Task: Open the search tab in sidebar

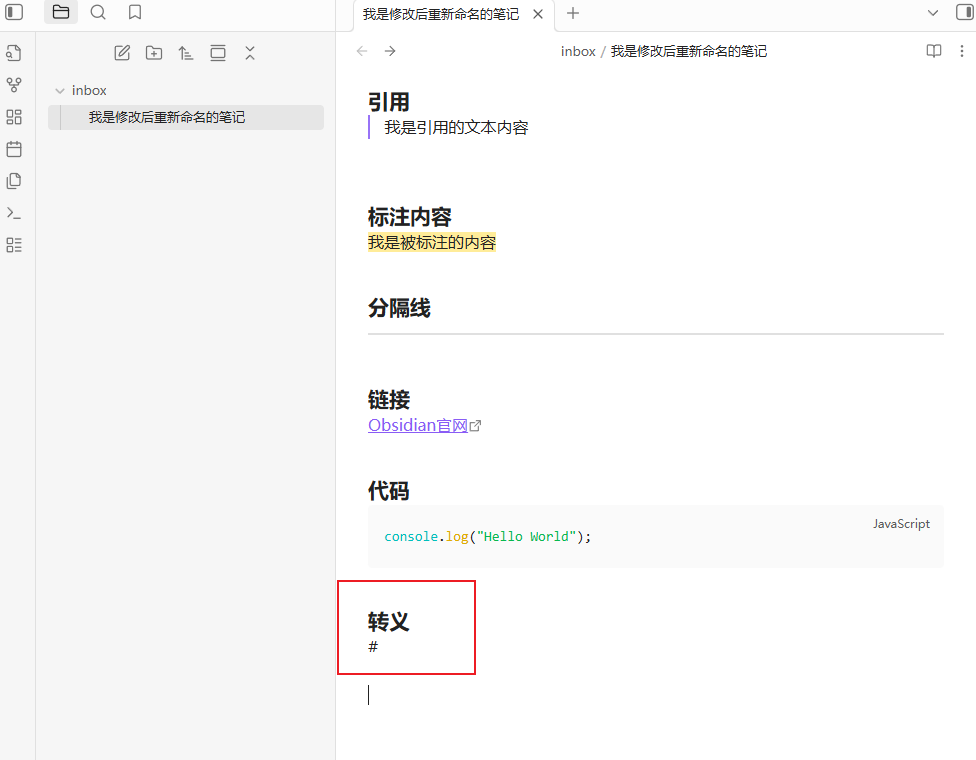Action: [98, 13]
